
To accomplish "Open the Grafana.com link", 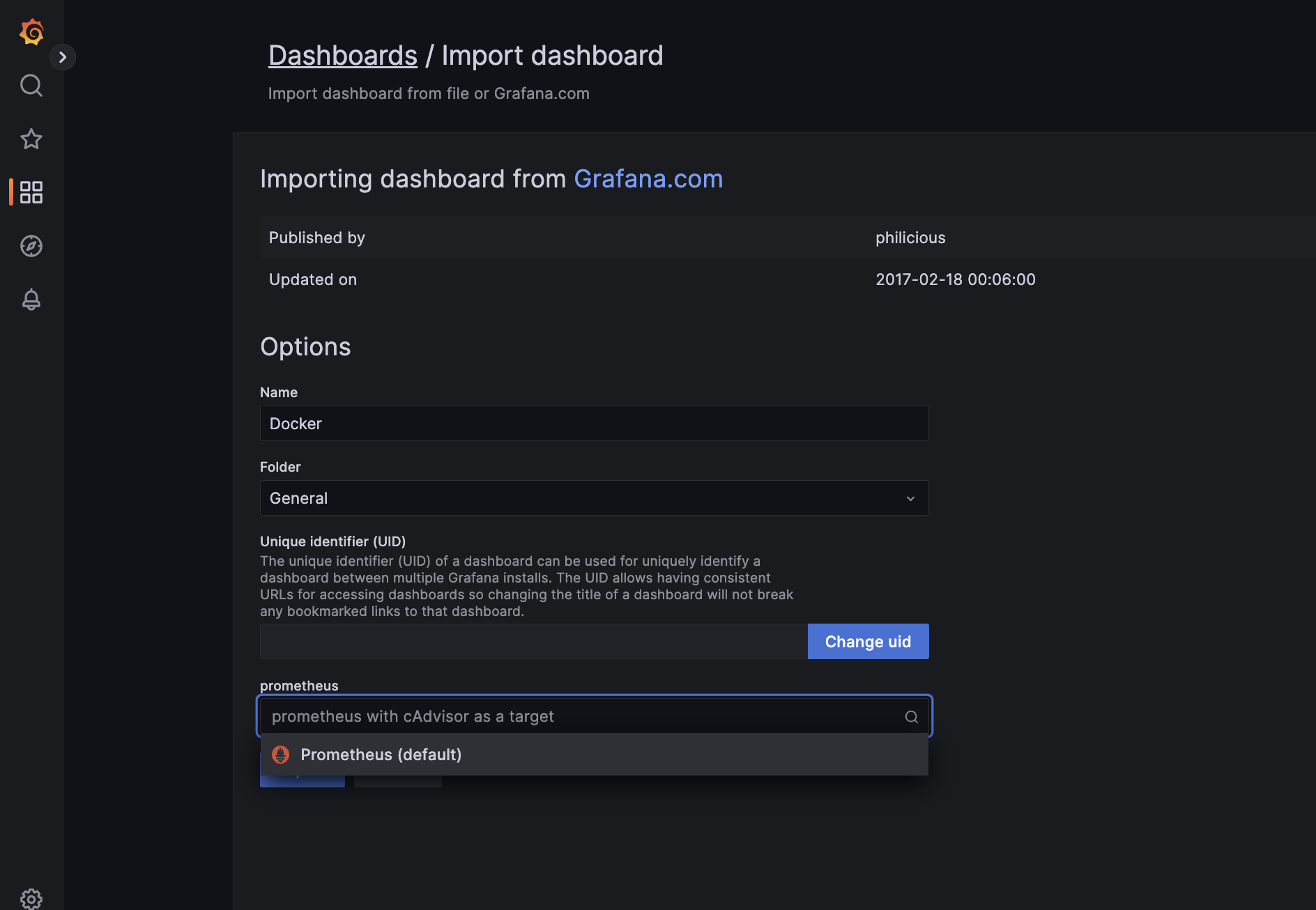I will (648, 179).
